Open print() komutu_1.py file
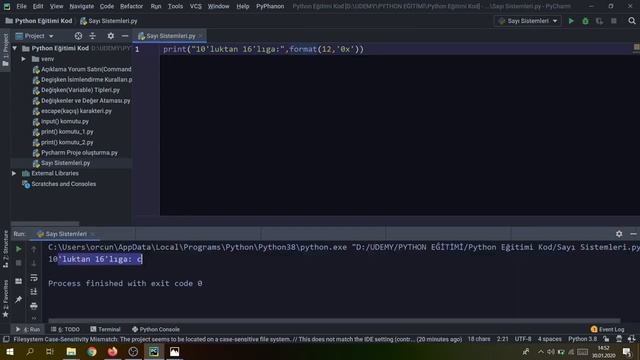Image resolution: width=640 pixels, height=360 pixels. [x=67, y=132]
